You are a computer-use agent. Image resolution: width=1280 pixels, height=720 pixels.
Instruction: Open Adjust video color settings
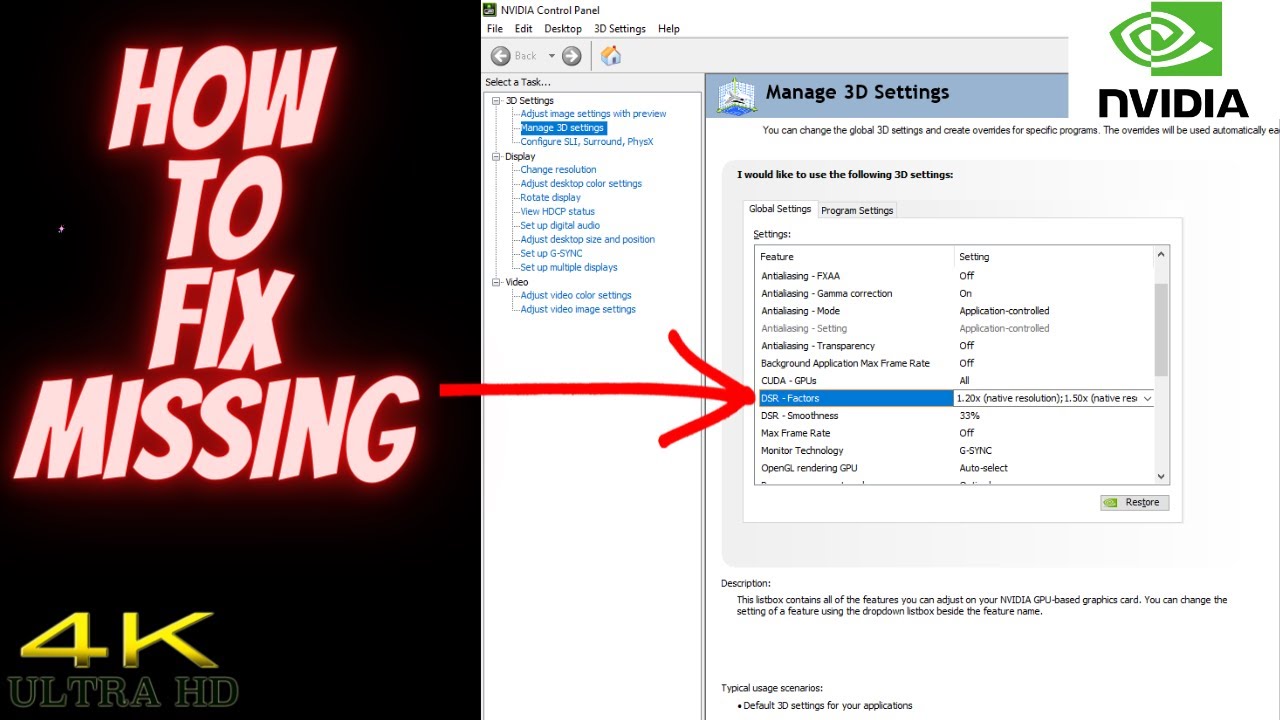[x=576, y=296]
